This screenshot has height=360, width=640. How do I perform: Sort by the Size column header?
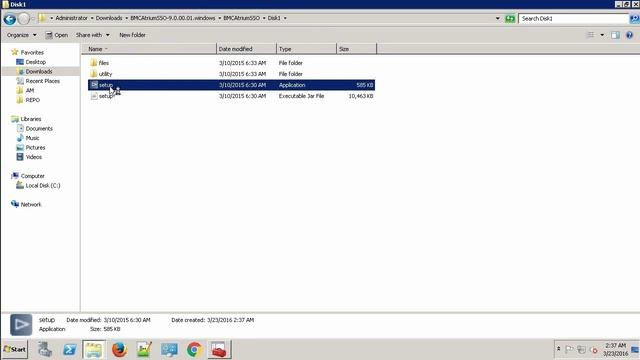point(356,49)
